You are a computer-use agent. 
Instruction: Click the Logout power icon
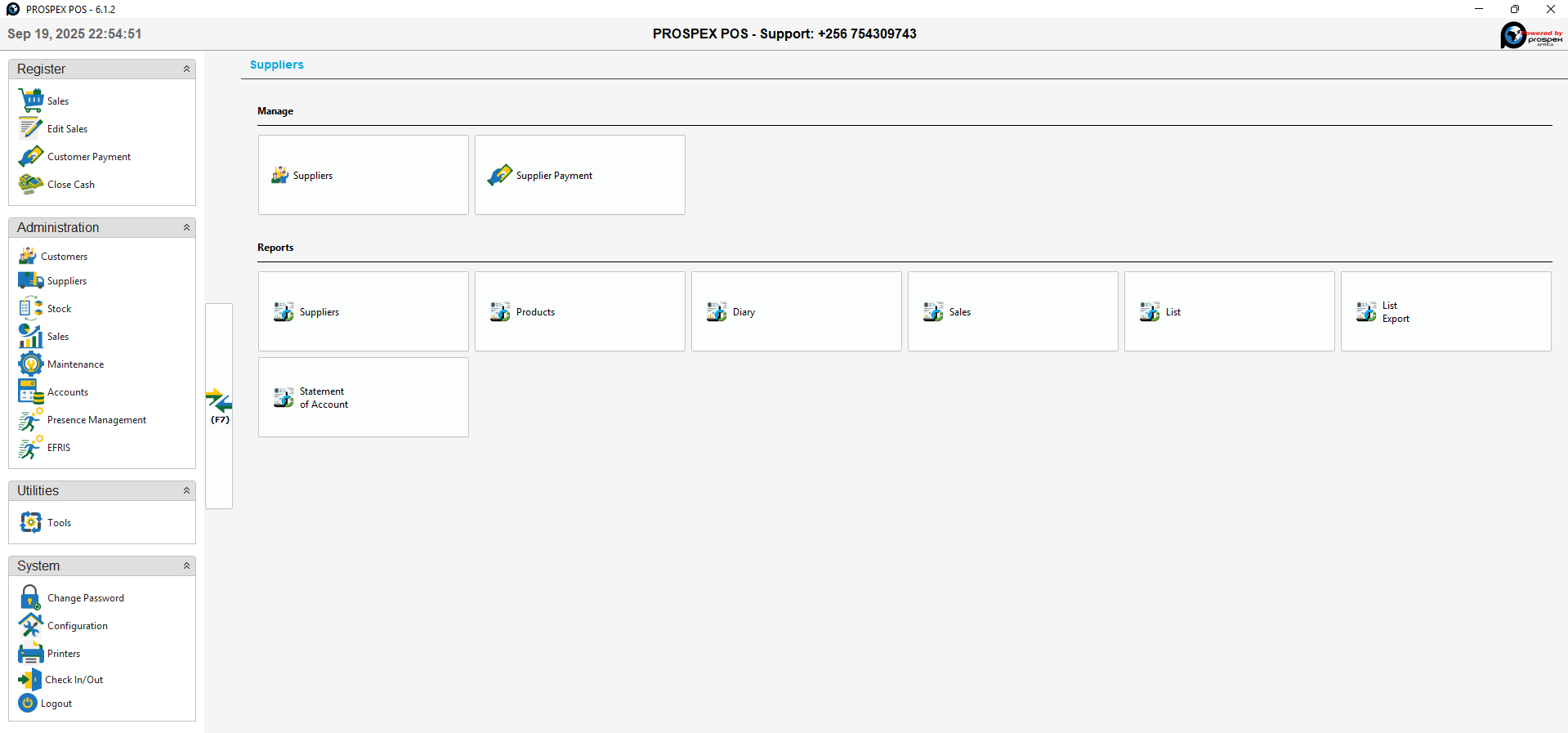coord(28,704)
